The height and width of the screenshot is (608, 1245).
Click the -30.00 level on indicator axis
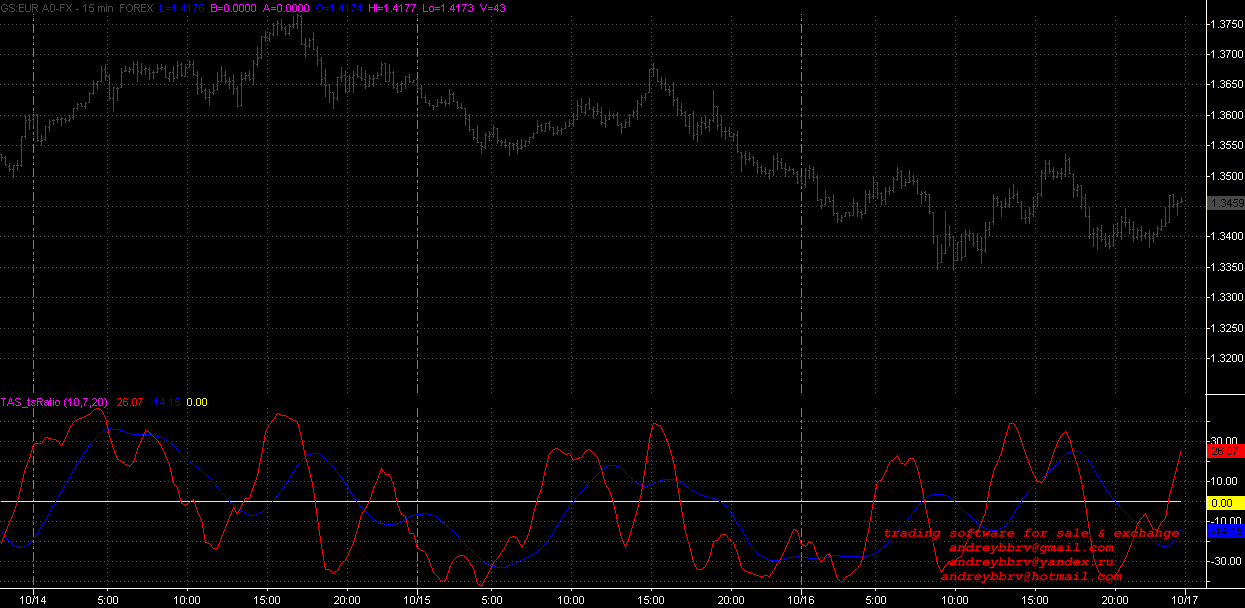click(x=1226, y=561)
